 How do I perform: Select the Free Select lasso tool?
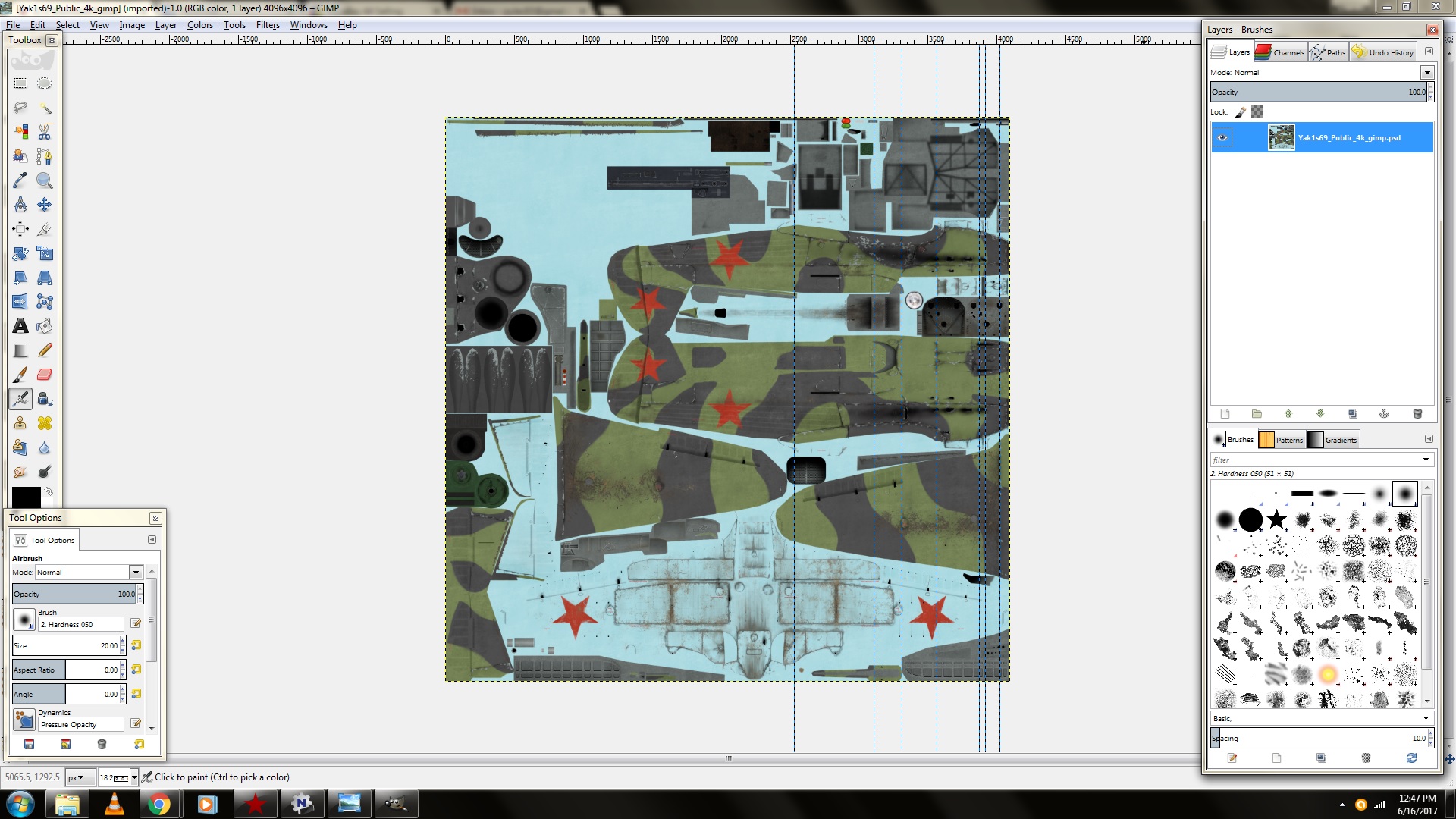[20, 108]
